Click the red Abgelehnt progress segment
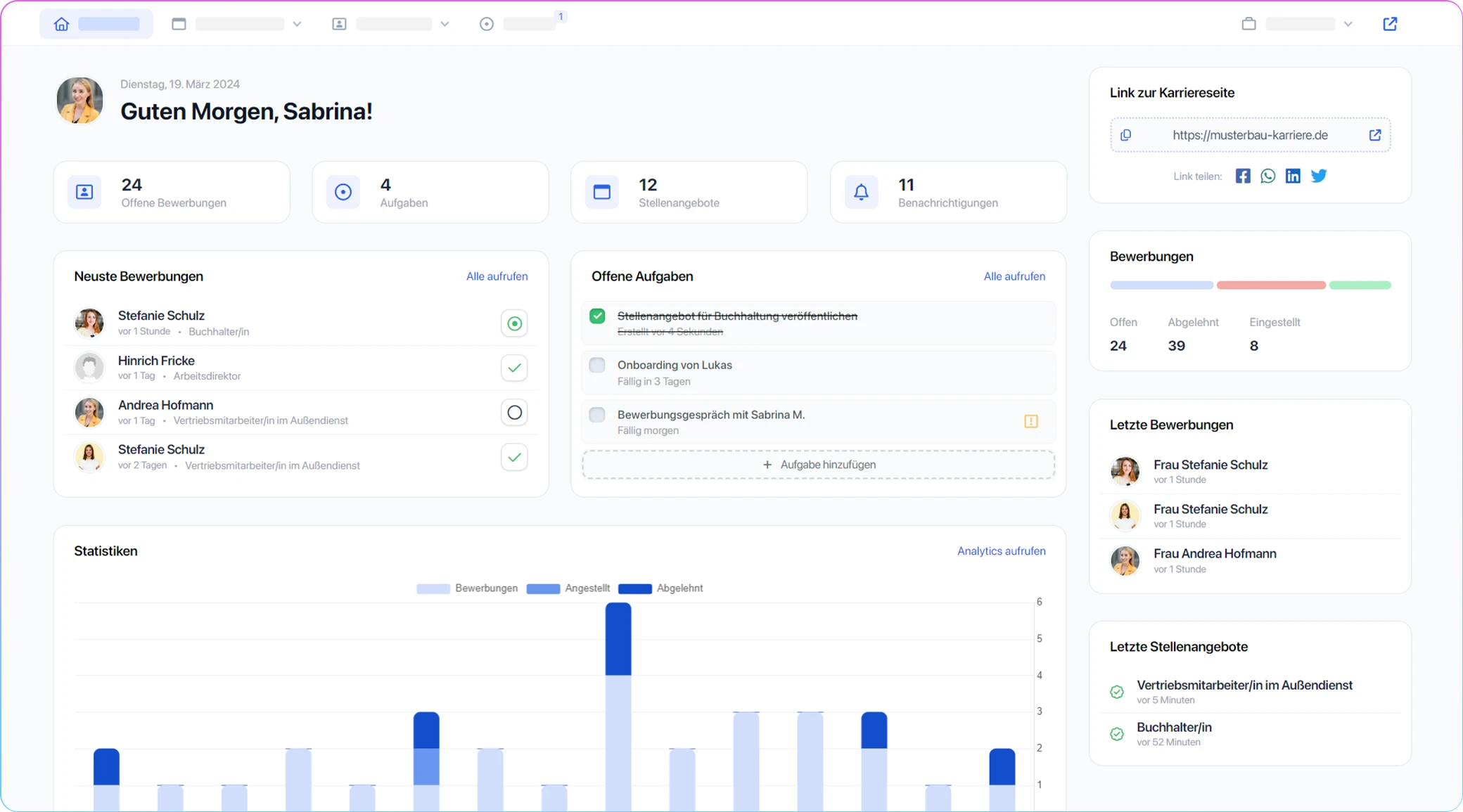Image resolution: width=1463 pixels, height=812 pixels. tap(1271, 285)
